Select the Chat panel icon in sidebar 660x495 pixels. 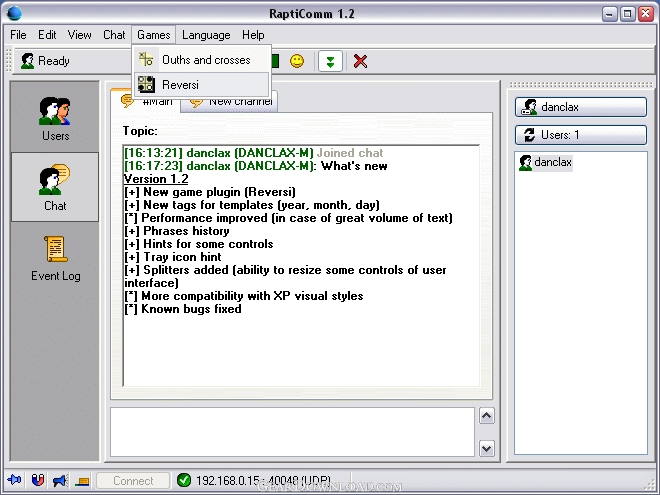pyautogui.click(x=55, y=187)
